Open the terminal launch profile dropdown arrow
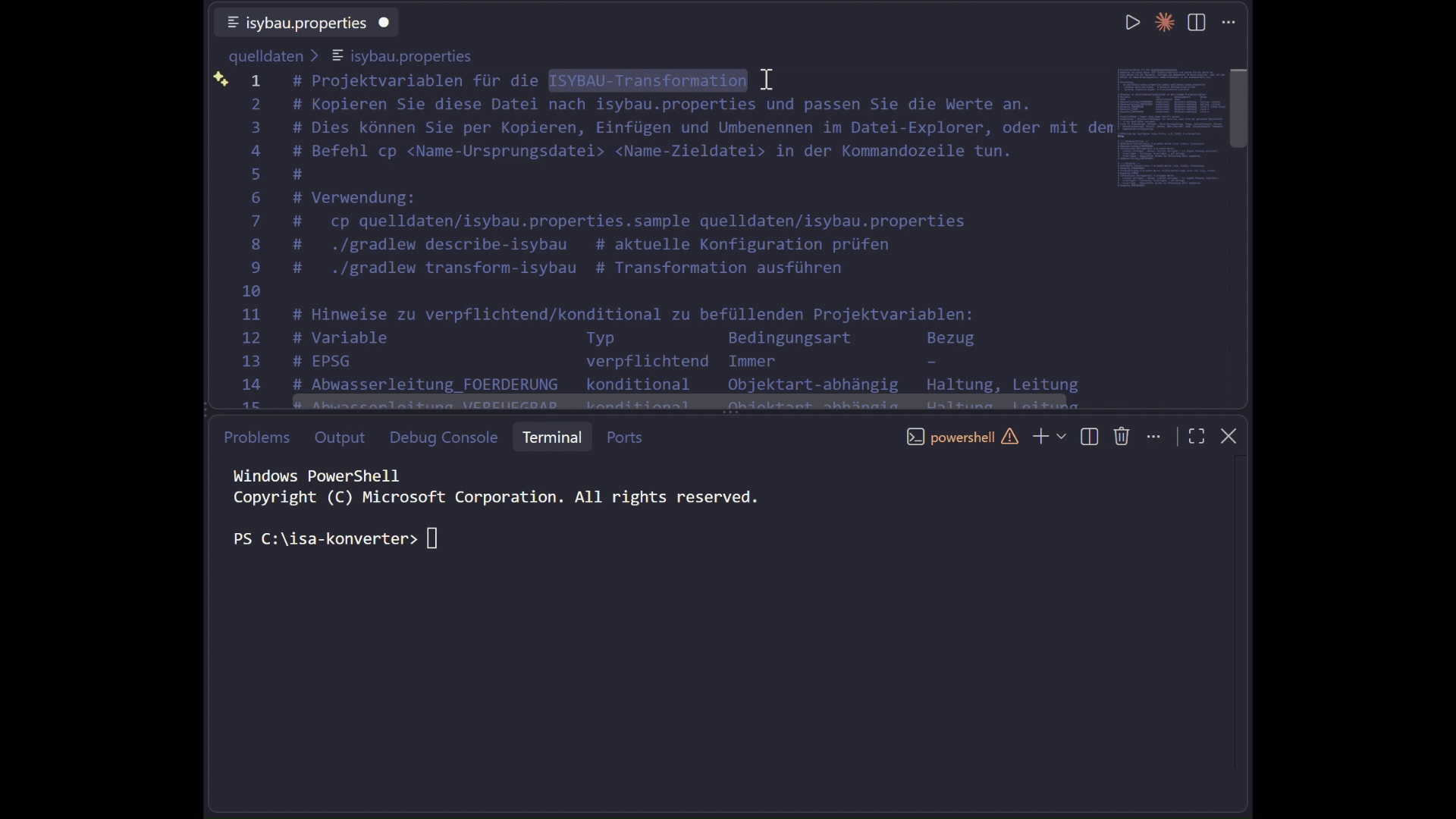The height and width of the screenshot is (819, 1456). (1062, 437)
